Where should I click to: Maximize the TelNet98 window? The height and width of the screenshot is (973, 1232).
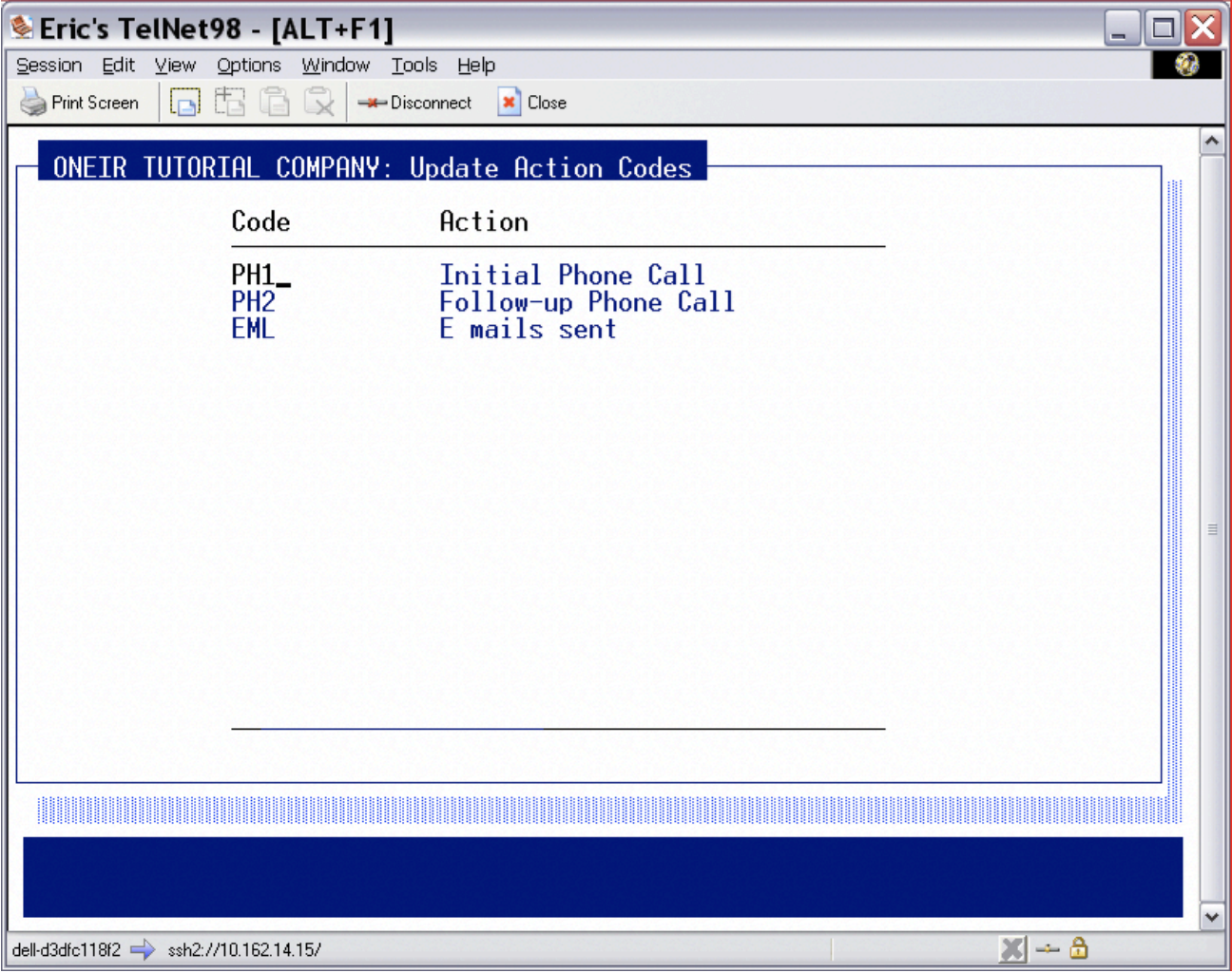point(1163,28)
